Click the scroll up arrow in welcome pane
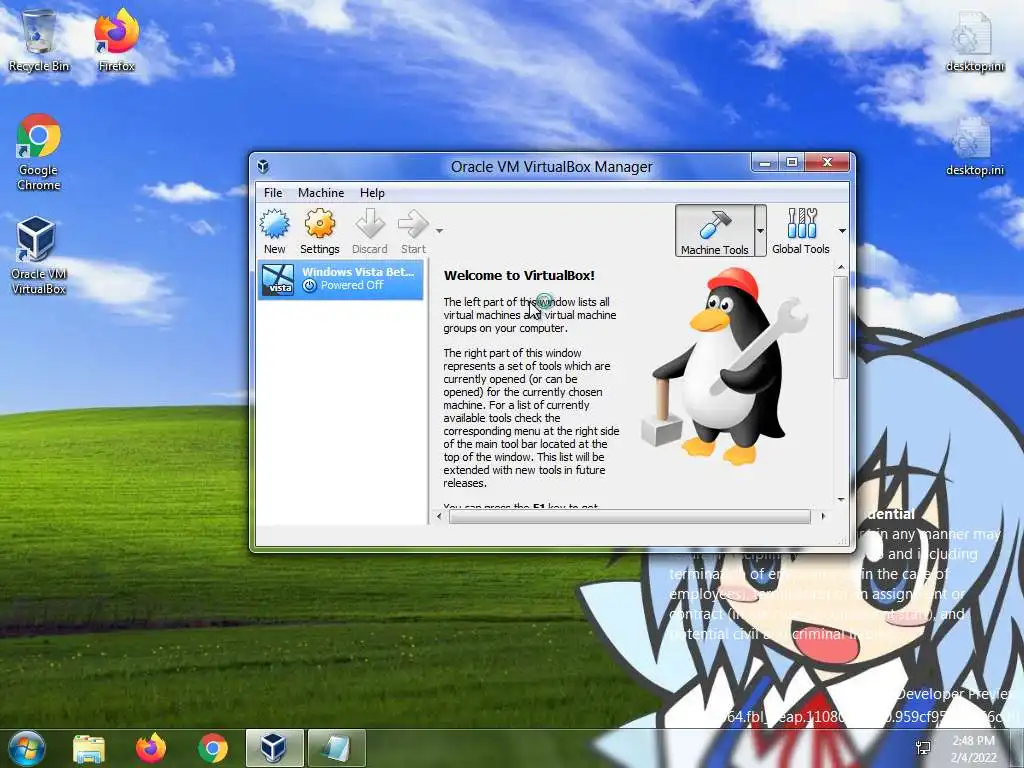The height and width of the screenshot is (768, 1024). click(x=840, y=267)
